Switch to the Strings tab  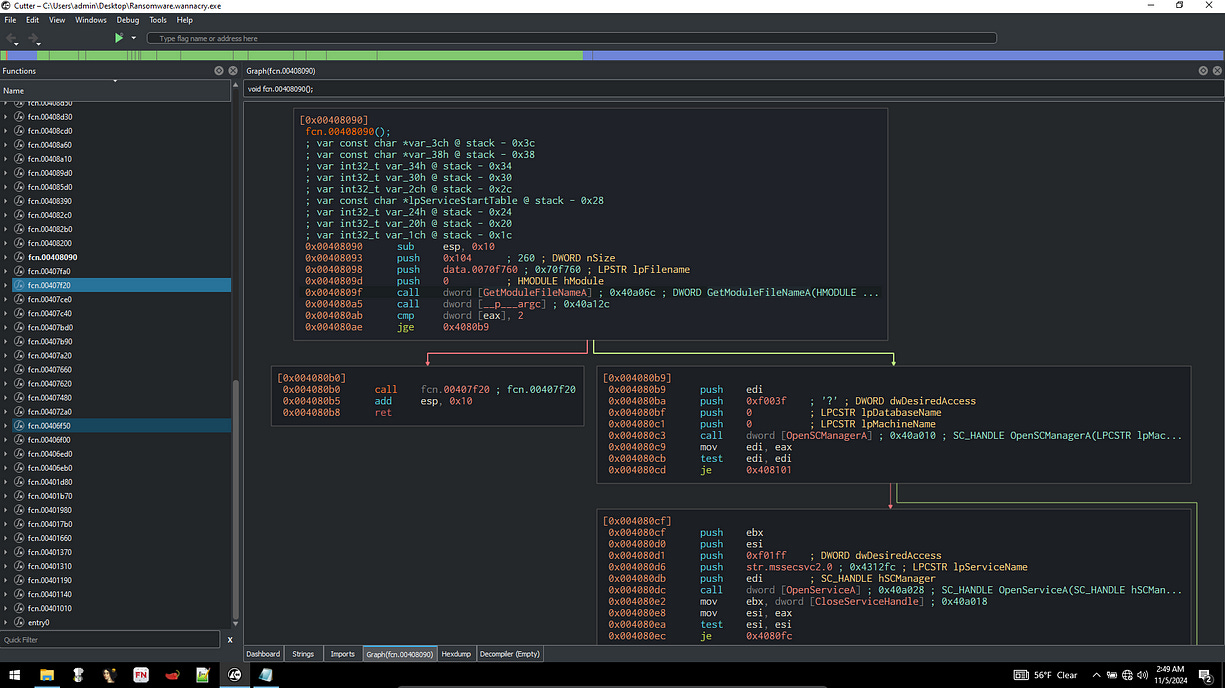click(x=302, y=654)
